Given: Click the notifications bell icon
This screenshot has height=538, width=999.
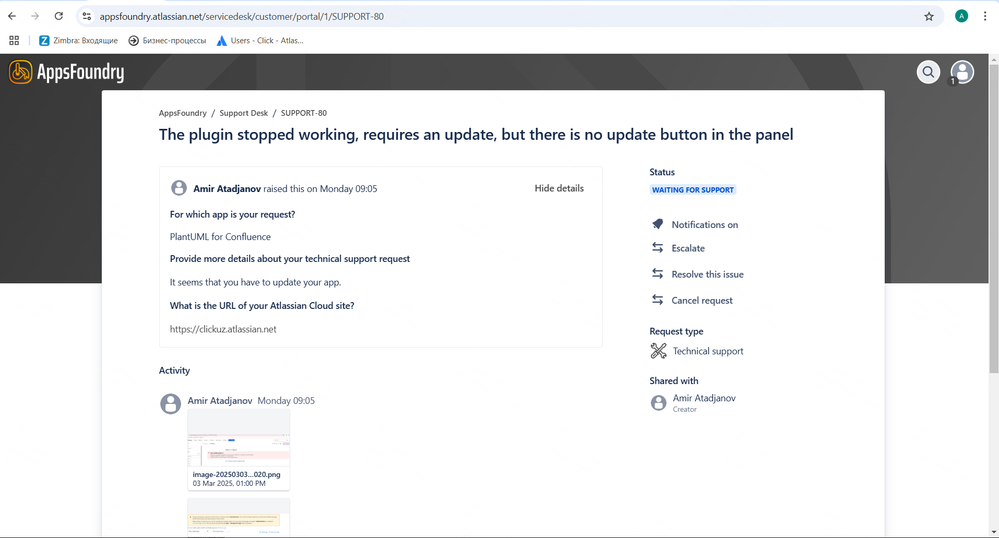Looking at the screenshot, I should (x=658, y=224).
